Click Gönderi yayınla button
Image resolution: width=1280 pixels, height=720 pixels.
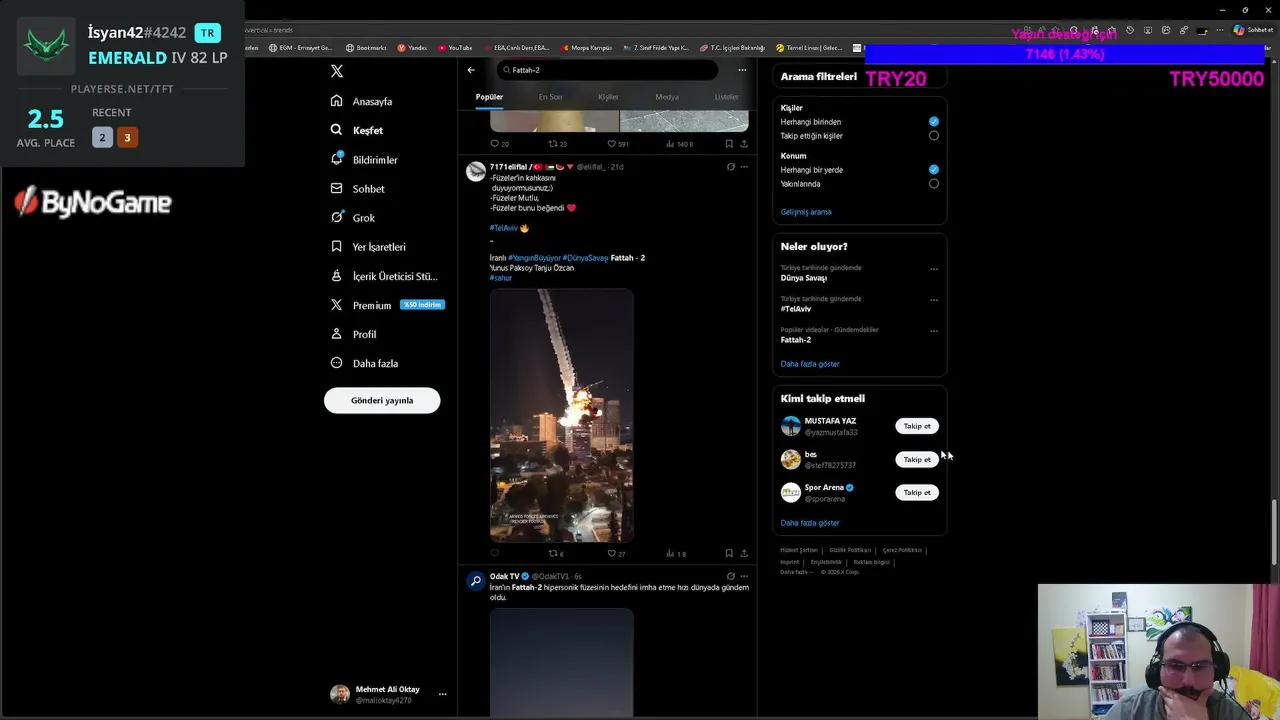point(382,400)
